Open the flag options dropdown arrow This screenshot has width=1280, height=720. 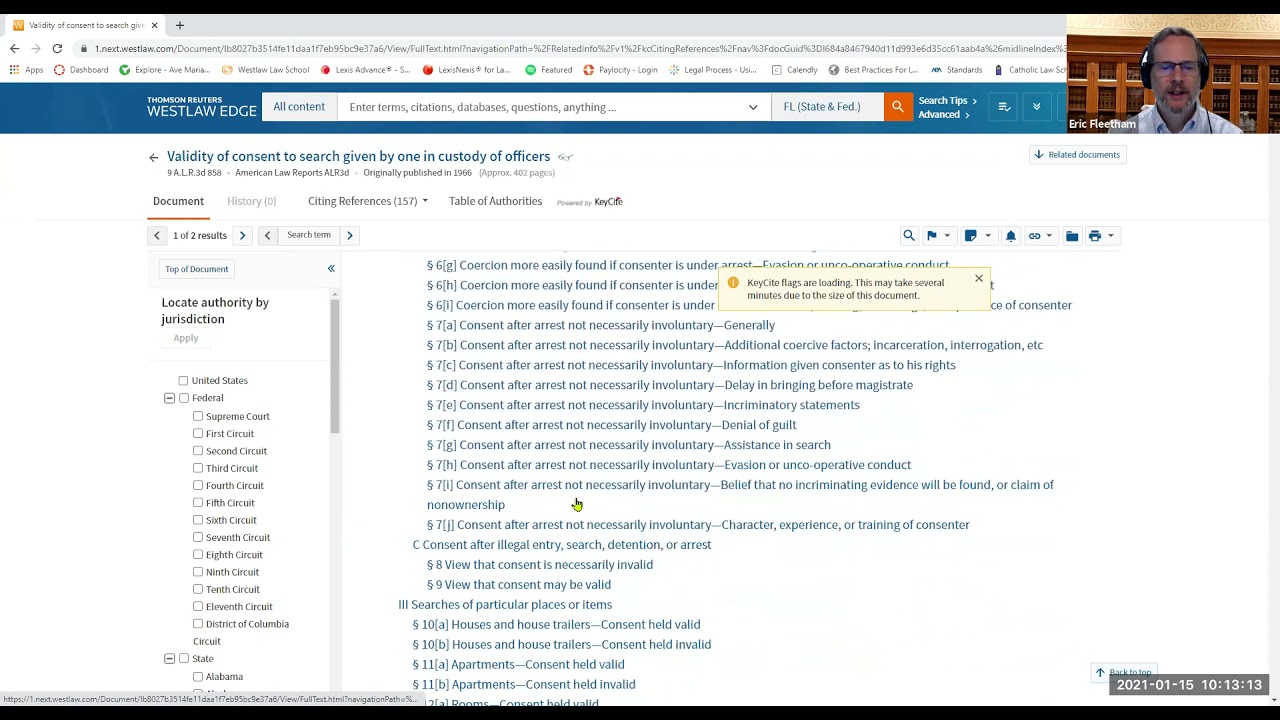947,236
